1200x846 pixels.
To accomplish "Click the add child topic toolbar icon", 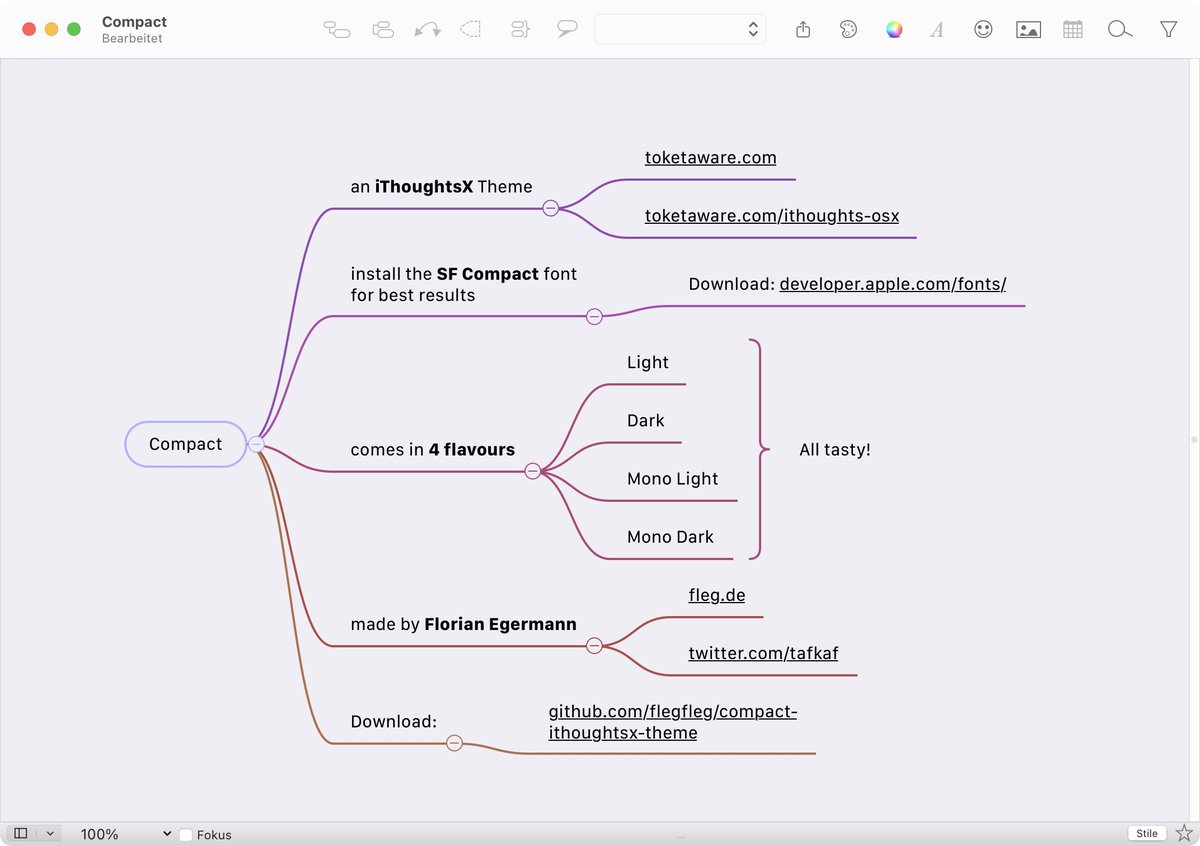I will point(337,30).
